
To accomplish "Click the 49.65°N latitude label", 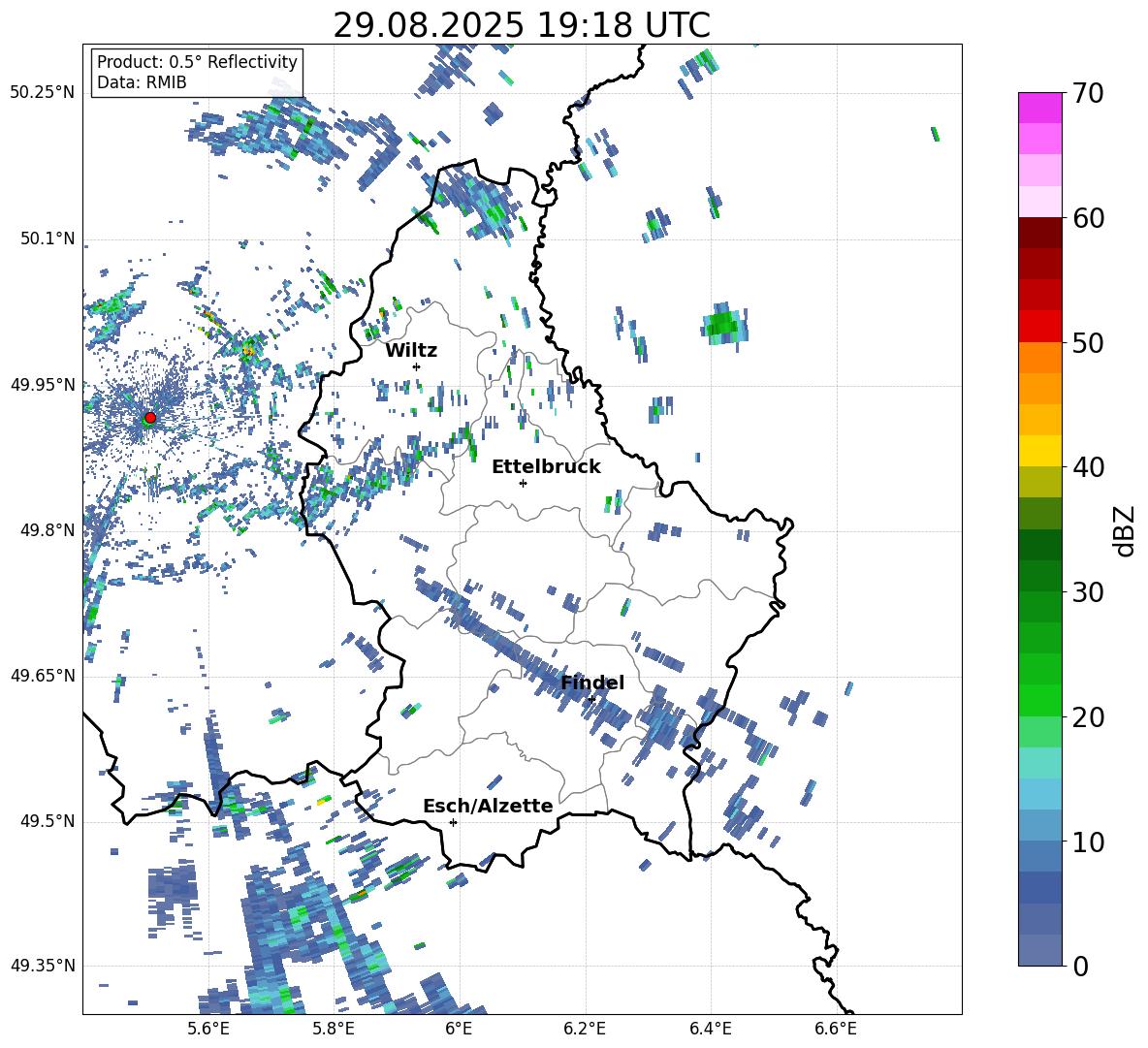I will coord(43,675).
